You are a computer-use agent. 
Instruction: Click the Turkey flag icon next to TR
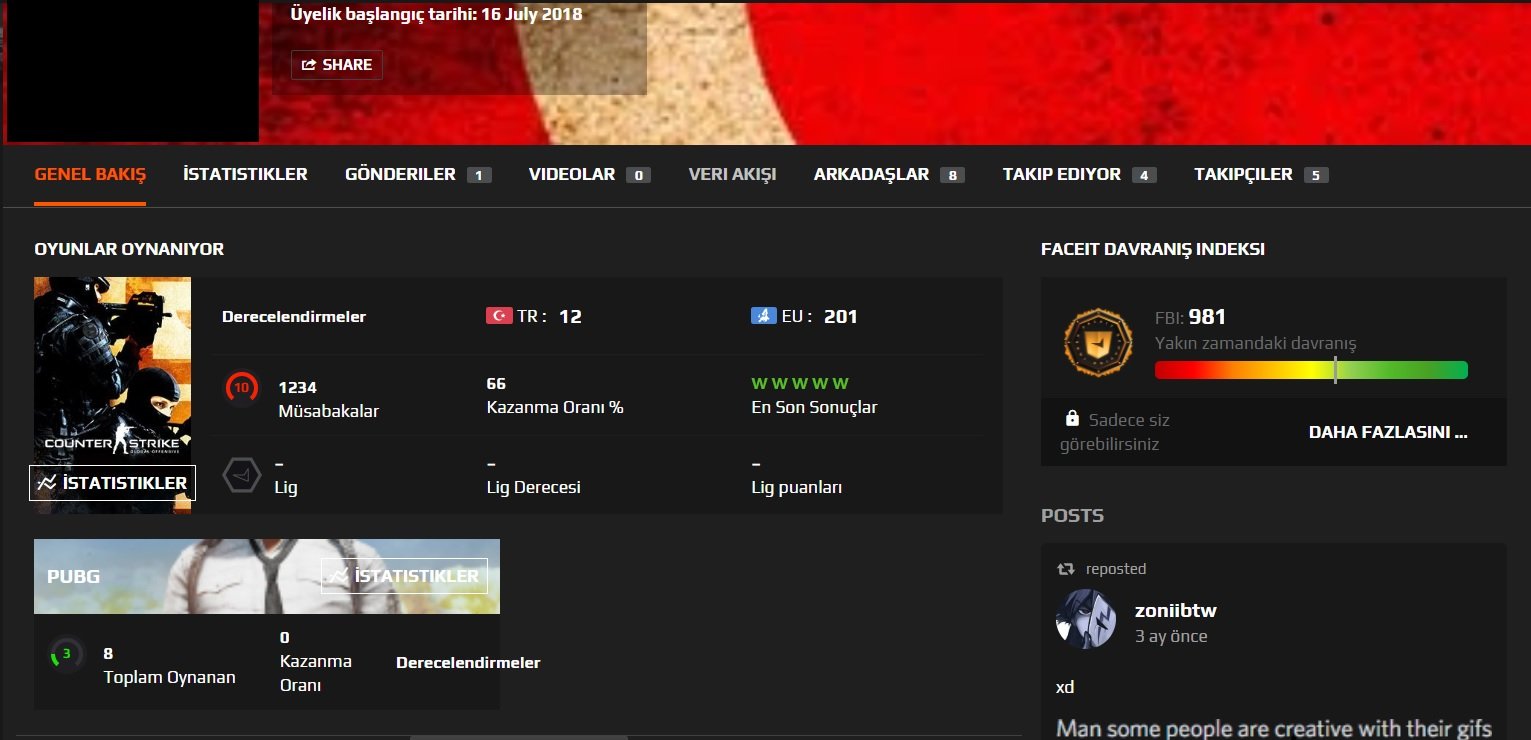[x=498, y=316]
